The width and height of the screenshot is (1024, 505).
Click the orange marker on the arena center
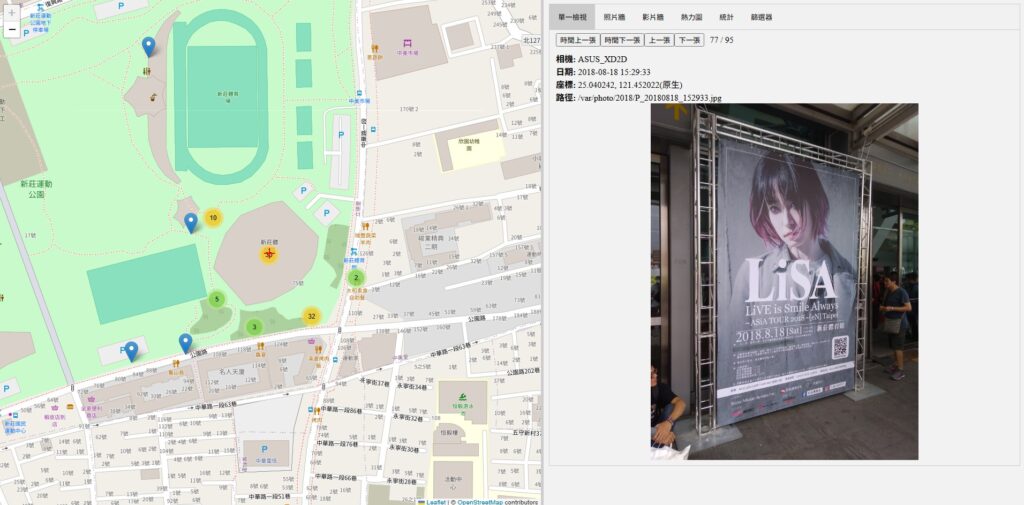pos(268,254)
